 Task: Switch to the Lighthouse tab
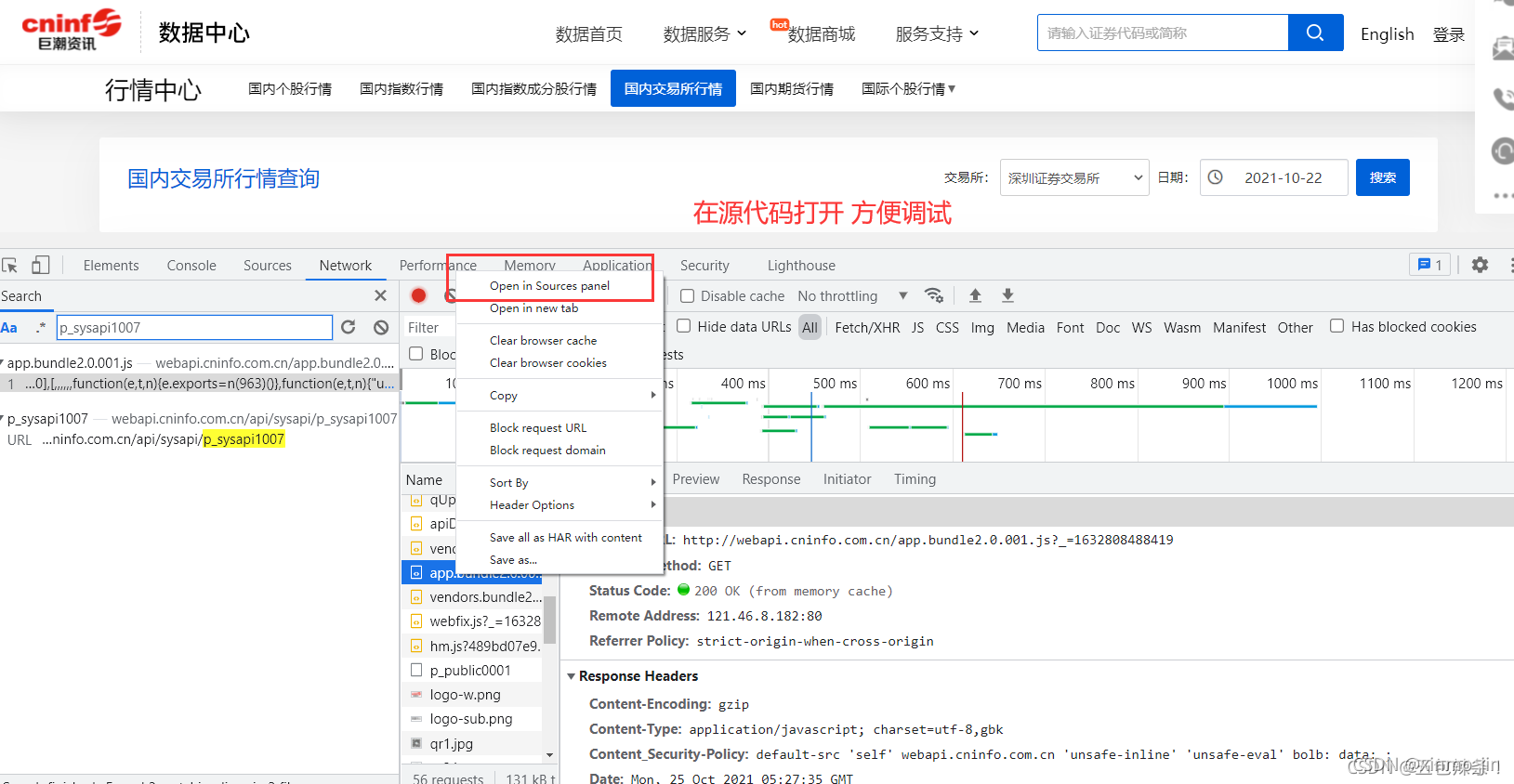click(x=801, y=265)
